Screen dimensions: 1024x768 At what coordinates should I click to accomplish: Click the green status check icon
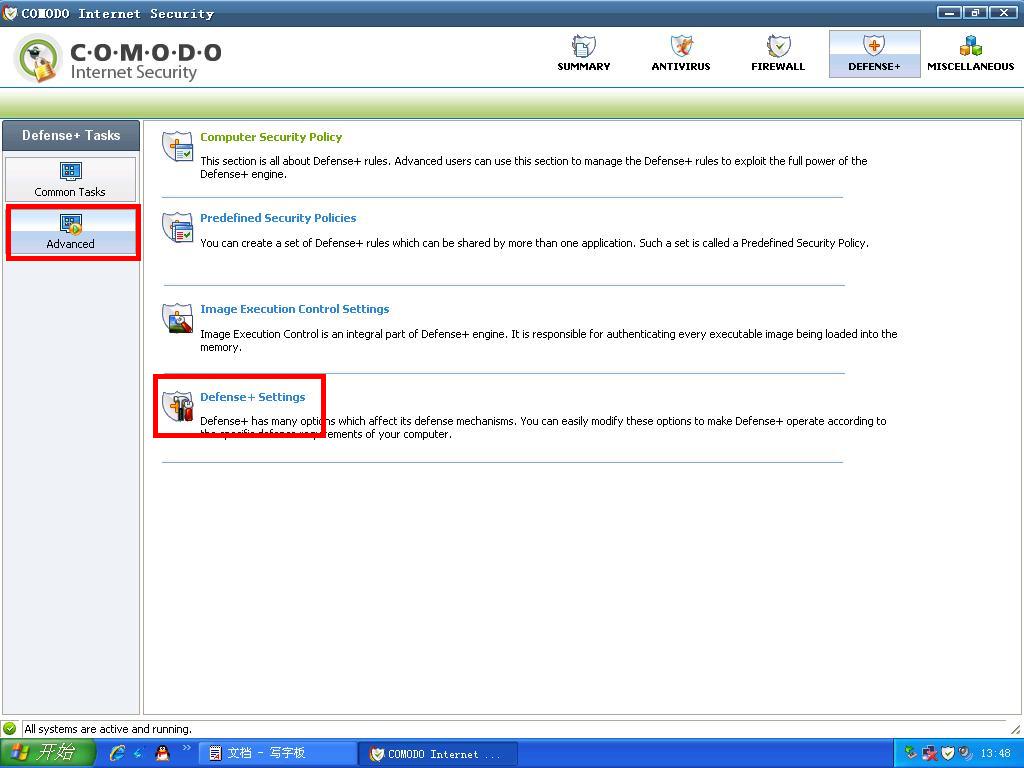(10, 728)
